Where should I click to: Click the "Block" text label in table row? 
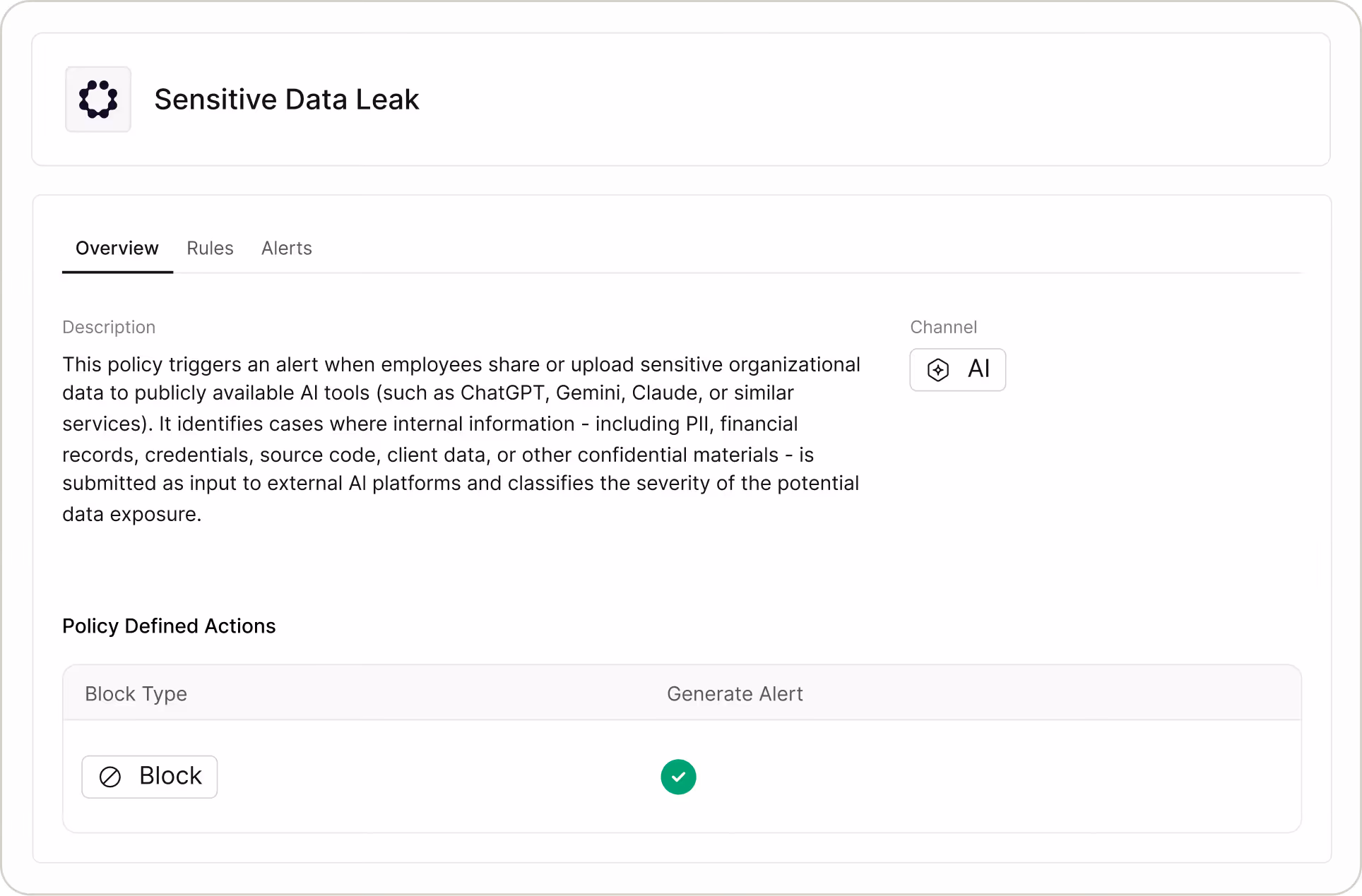click(170, 776)
